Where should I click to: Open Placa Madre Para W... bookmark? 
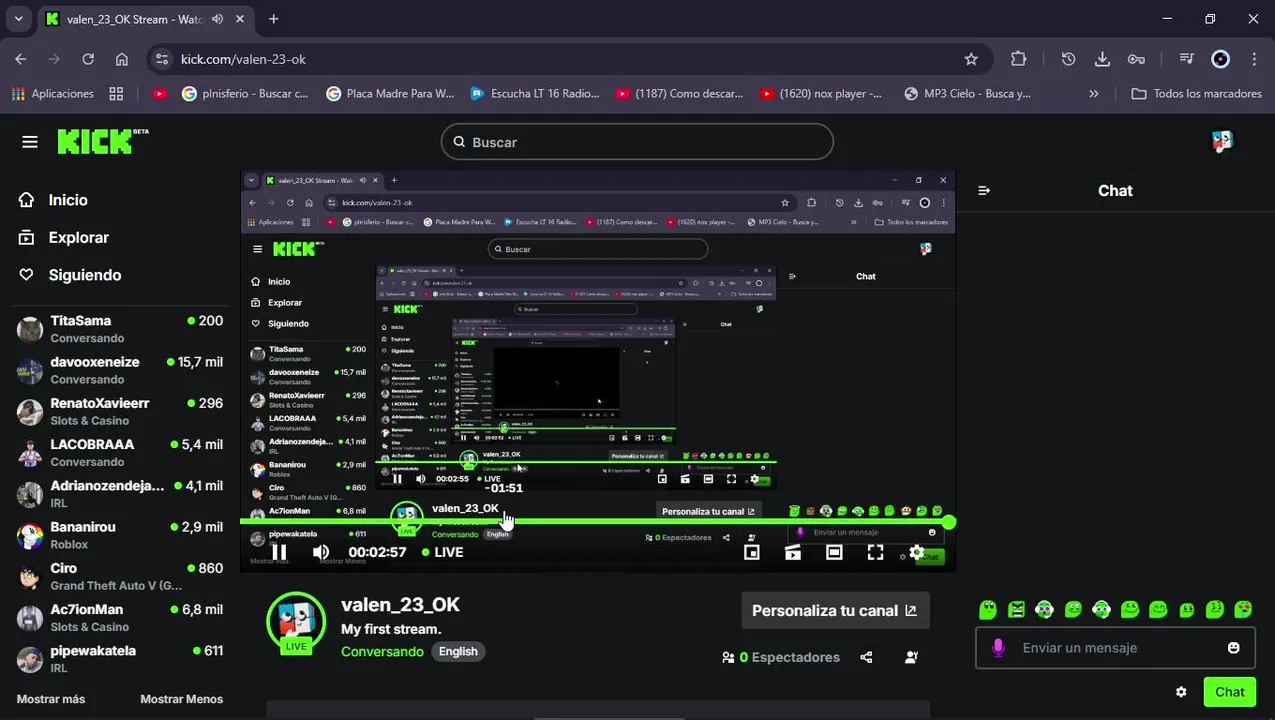[x=390, y=93]
